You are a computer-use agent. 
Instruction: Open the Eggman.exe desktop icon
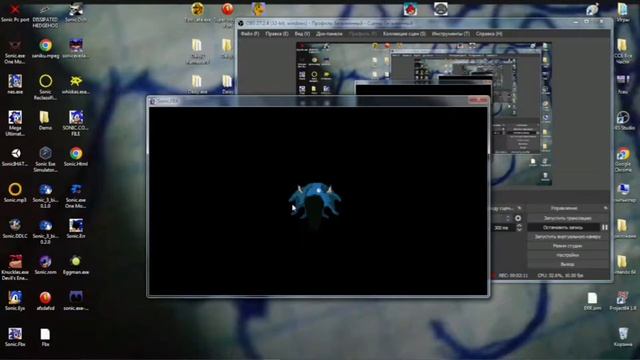[76, 261]
